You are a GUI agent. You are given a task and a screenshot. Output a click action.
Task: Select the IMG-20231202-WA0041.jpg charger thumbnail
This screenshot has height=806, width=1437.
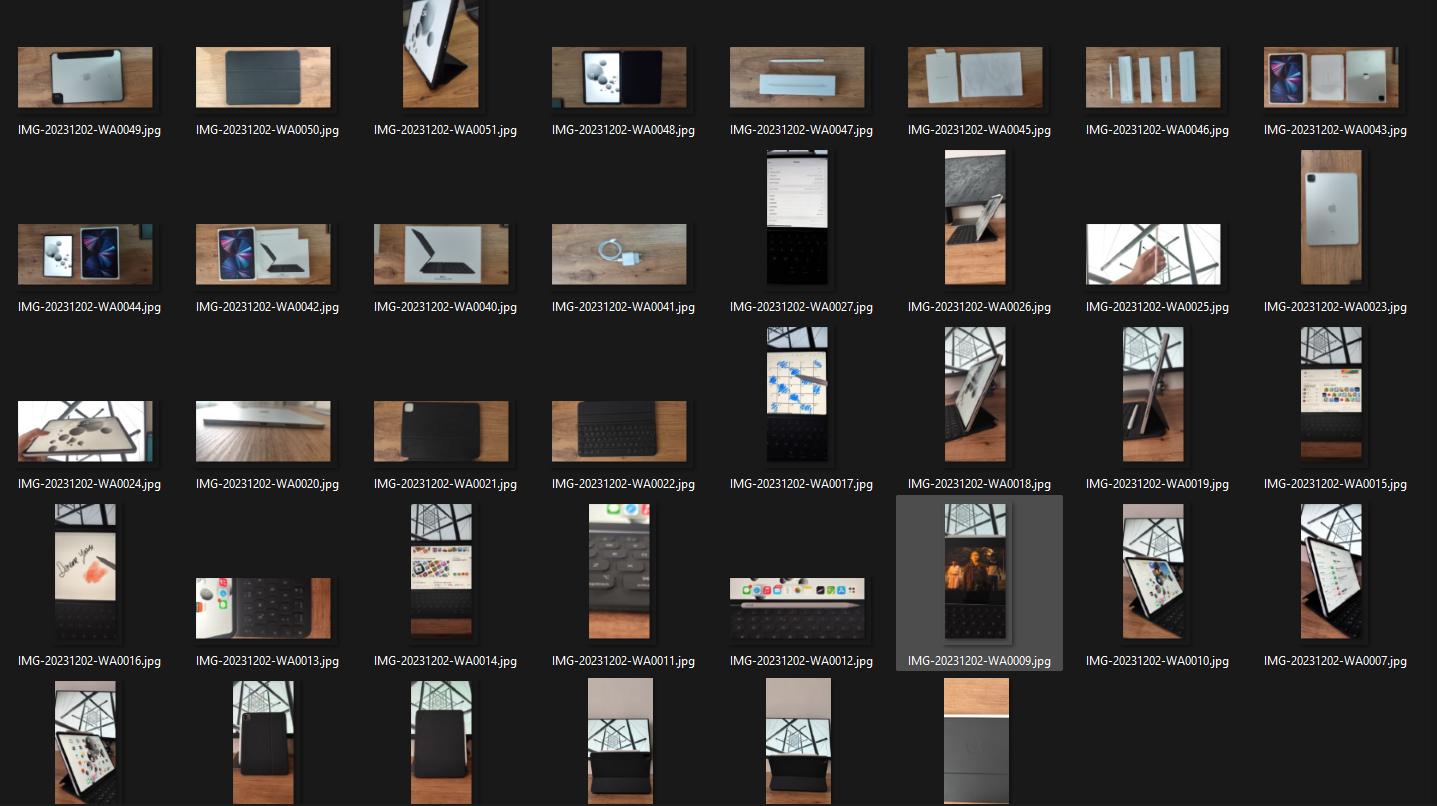coord(619,254)
